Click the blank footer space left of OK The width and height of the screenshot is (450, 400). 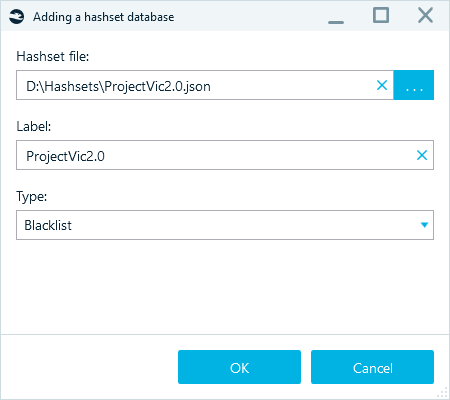point(89,367)
